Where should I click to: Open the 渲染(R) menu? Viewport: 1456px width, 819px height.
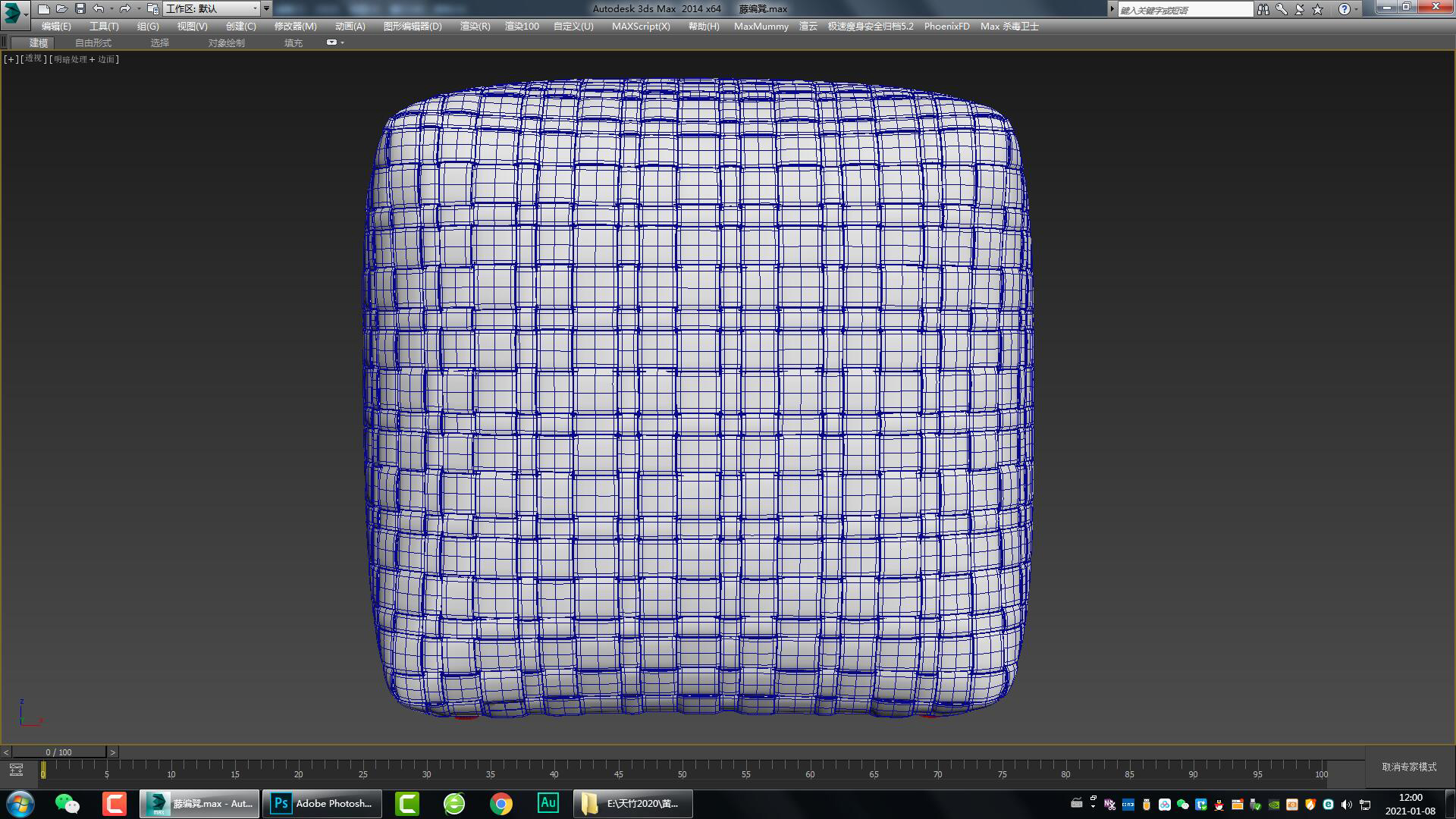click(x=475, y=26)
